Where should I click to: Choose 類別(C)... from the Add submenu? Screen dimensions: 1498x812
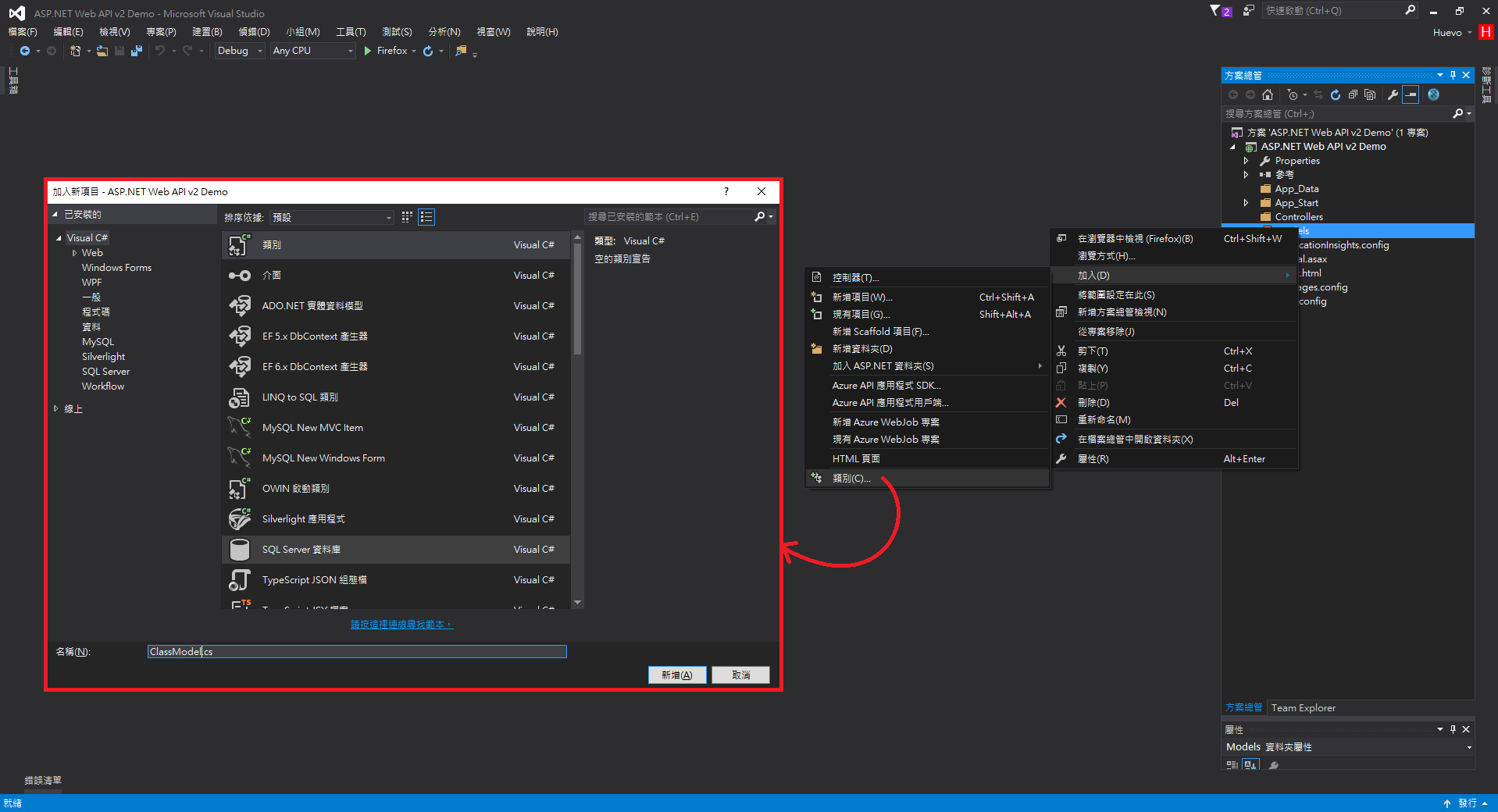[927, 478]
